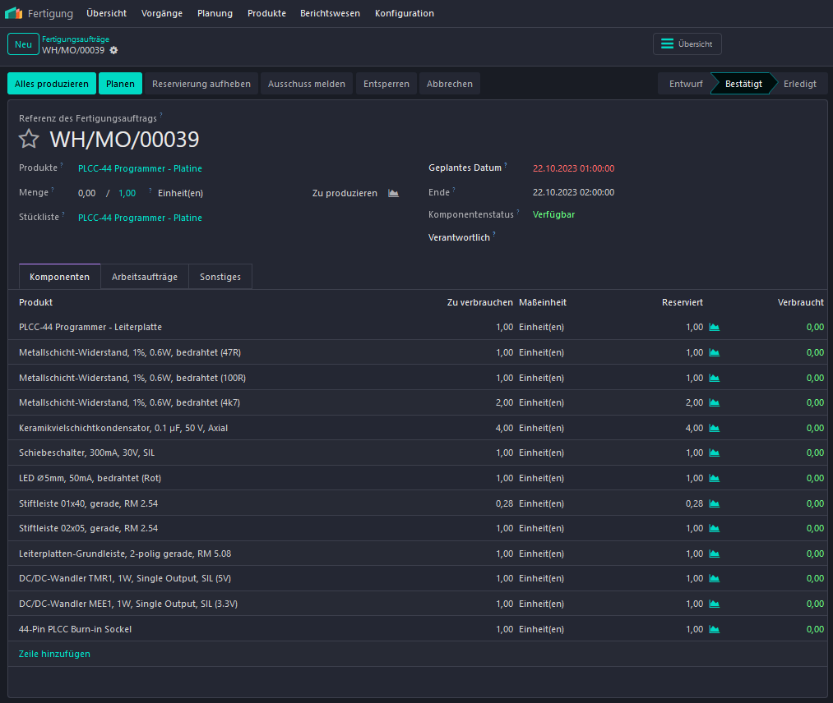The image size is (833, 703).
Task: Open the Übersicht button with the hamburger icon
Action: click(x=687, y=44)
